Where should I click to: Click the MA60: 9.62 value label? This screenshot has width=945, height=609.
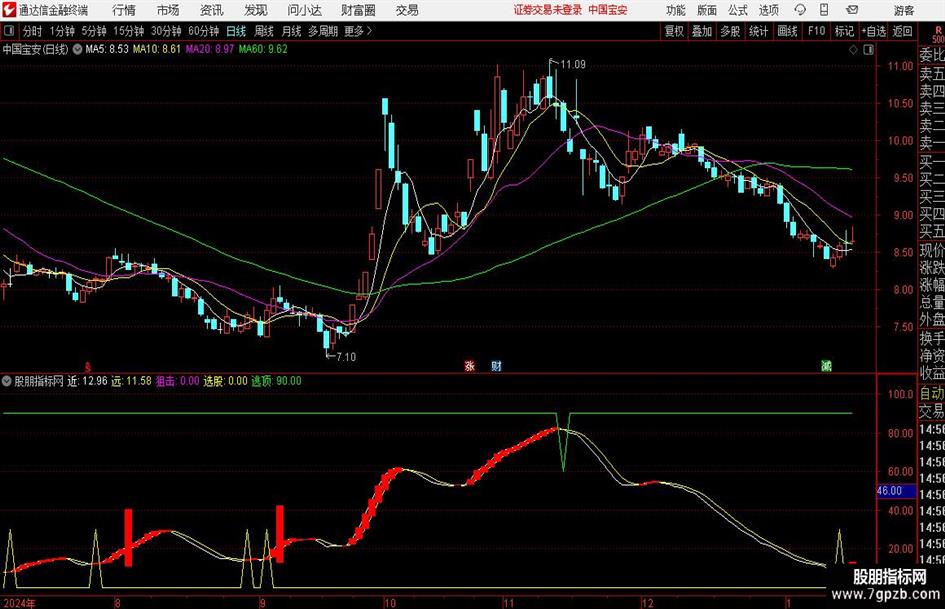(263, 49)
